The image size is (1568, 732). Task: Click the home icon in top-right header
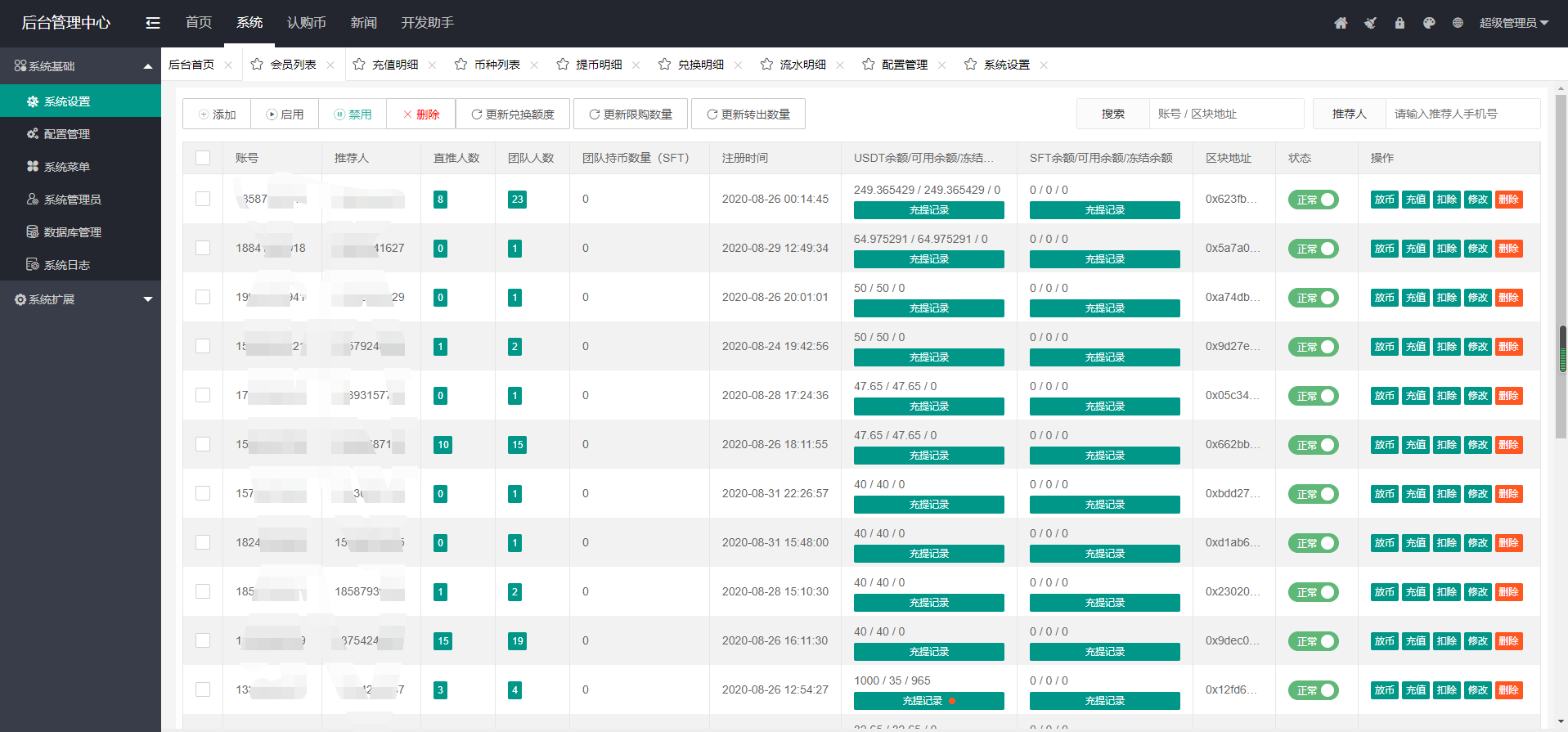point(1341,23)
